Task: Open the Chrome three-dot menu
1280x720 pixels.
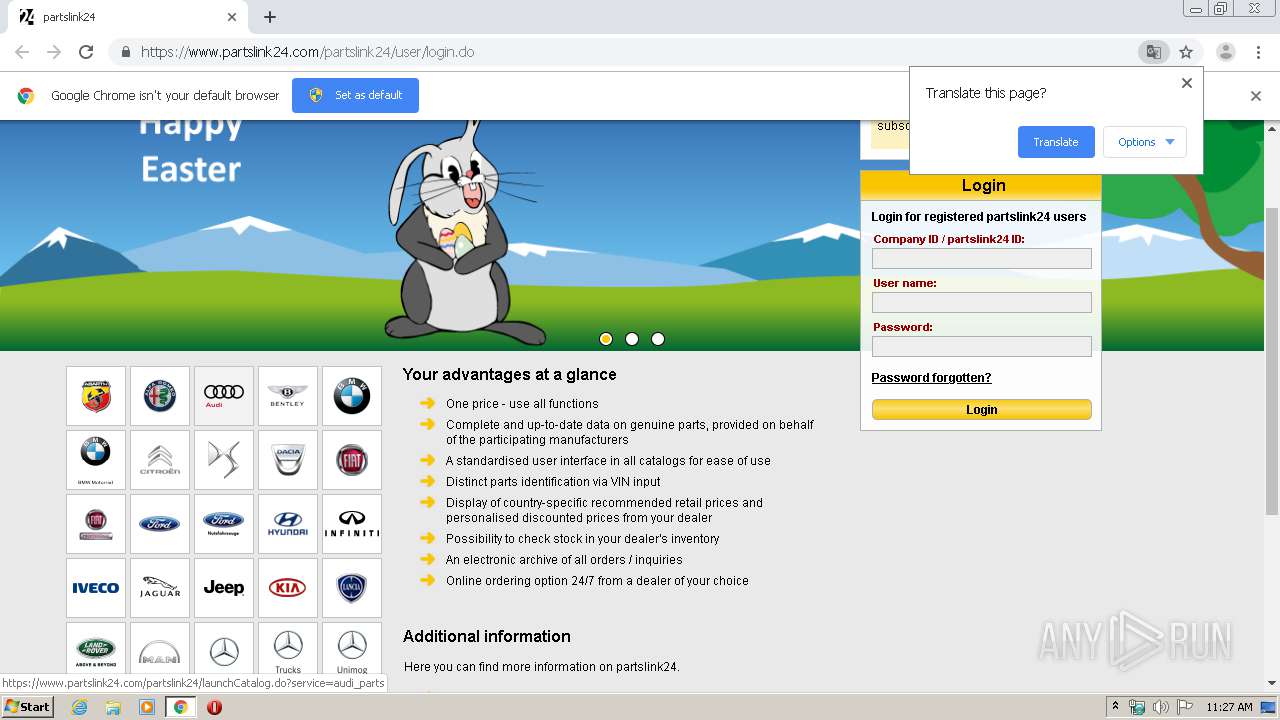Action: coord(1258,52)
